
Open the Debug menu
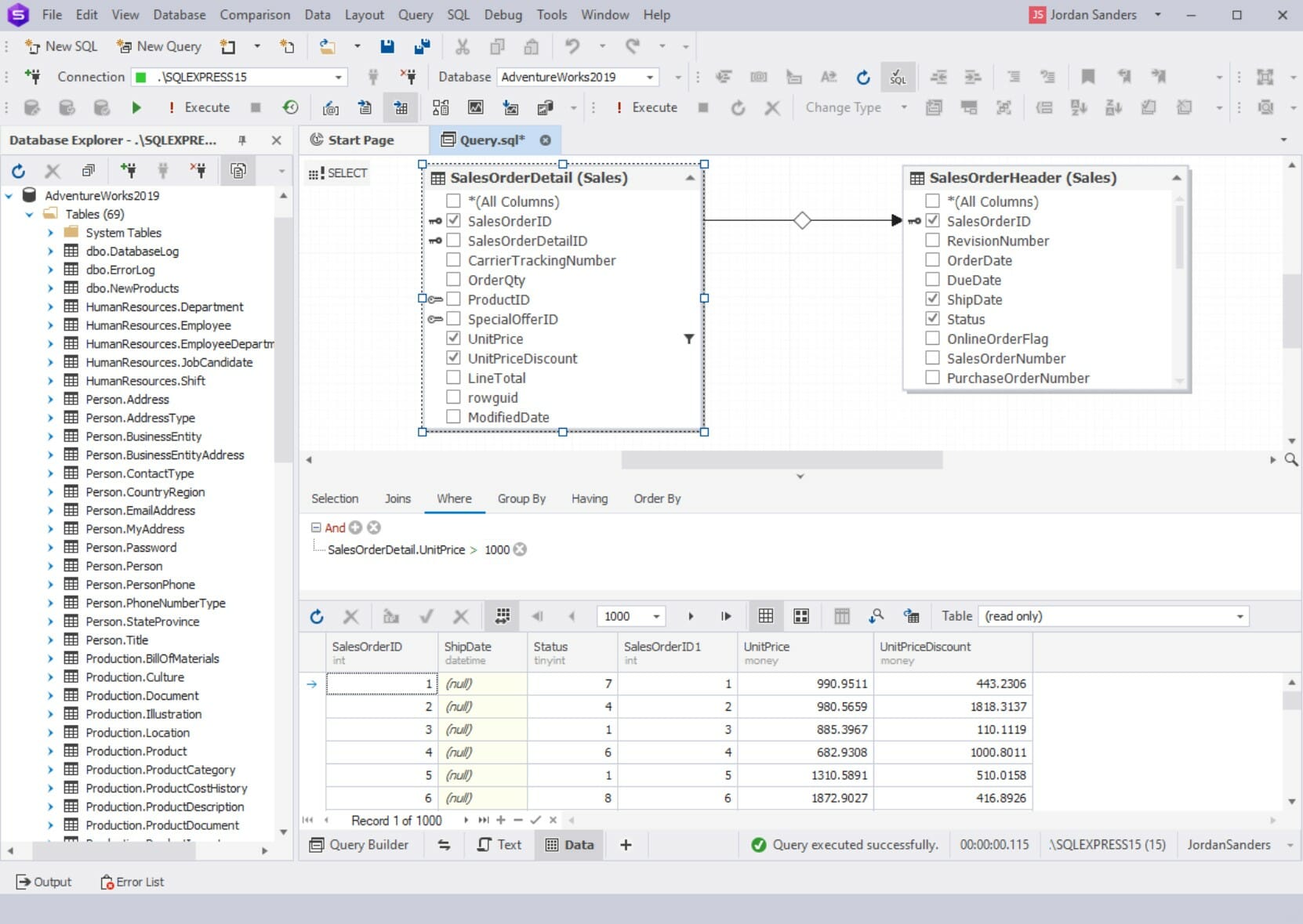503,15
